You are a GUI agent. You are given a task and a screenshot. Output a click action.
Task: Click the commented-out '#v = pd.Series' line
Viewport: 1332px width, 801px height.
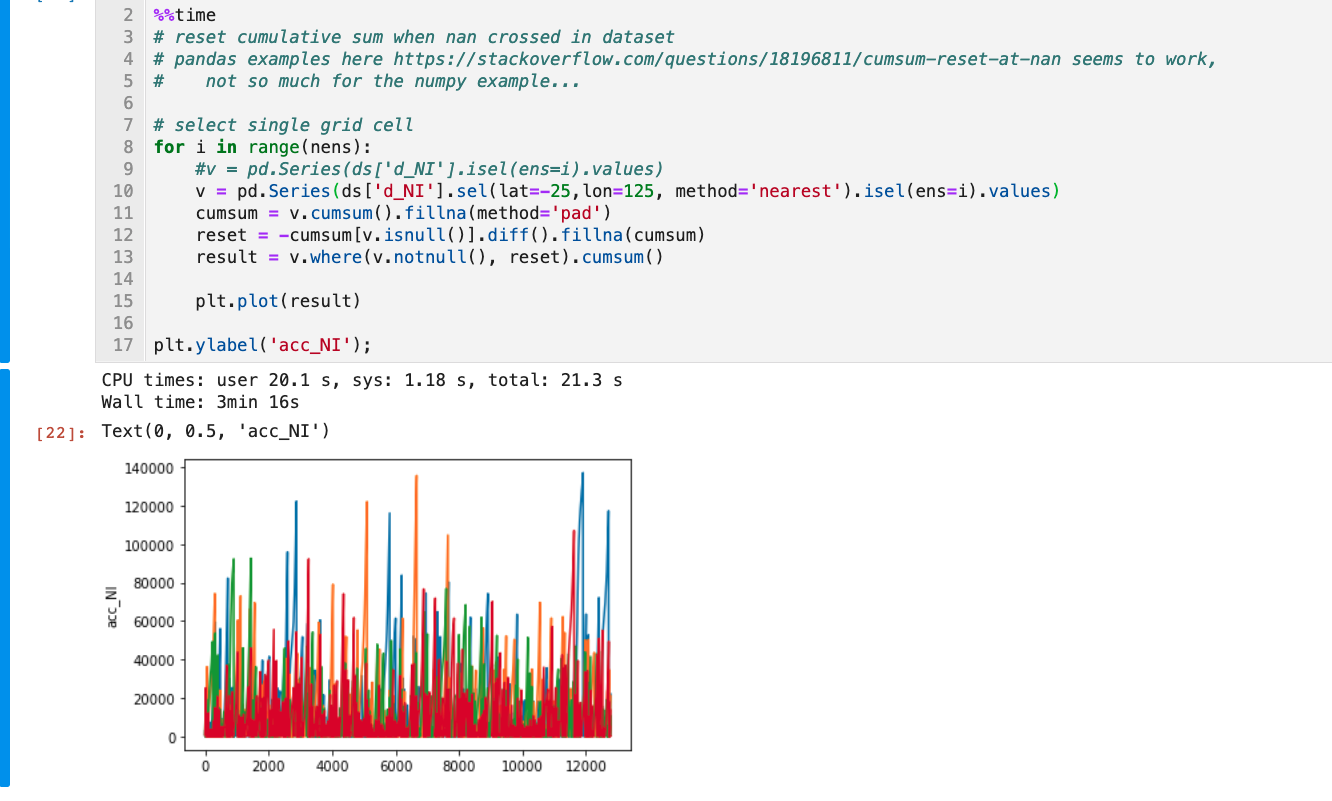pyautogui.click(x=430, y=169)
